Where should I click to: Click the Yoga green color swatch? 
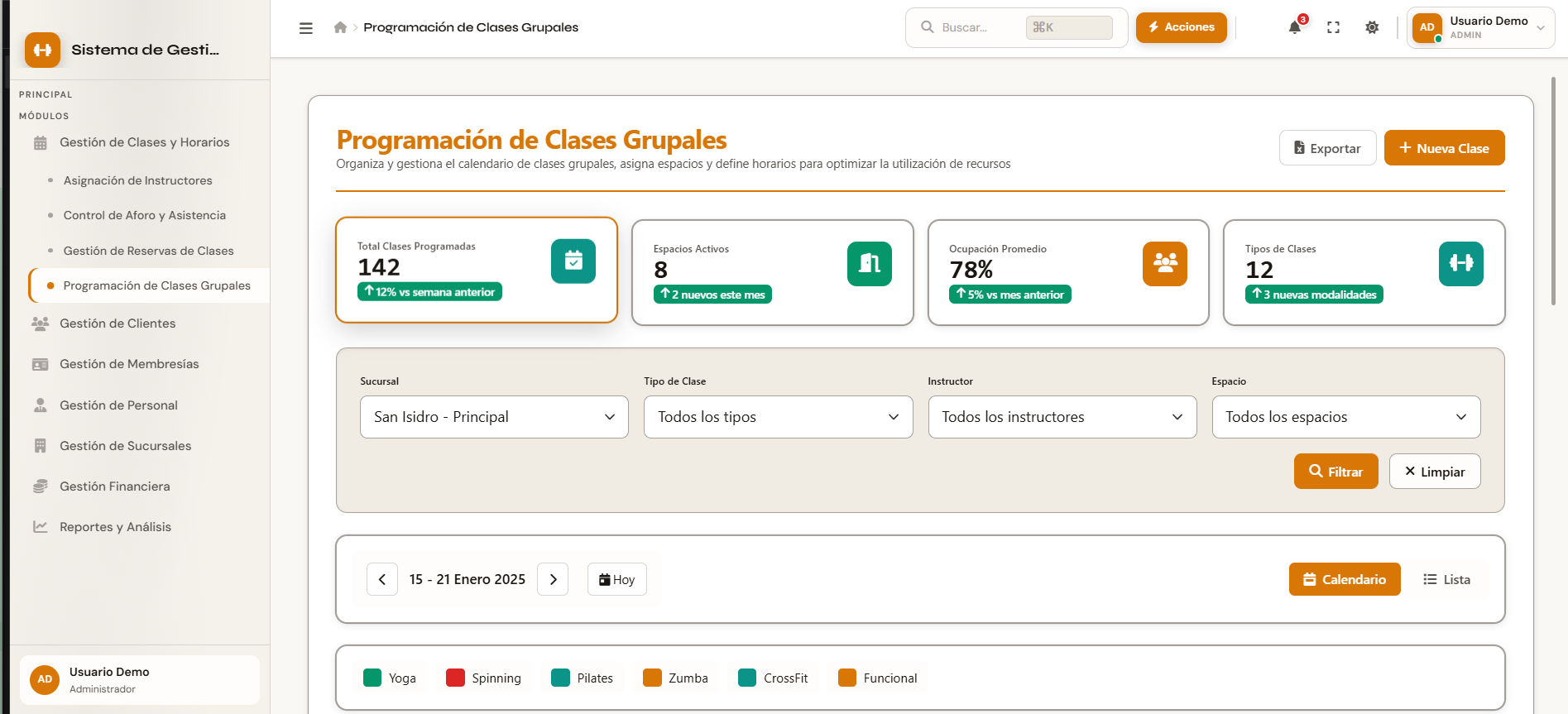(372, 678)
